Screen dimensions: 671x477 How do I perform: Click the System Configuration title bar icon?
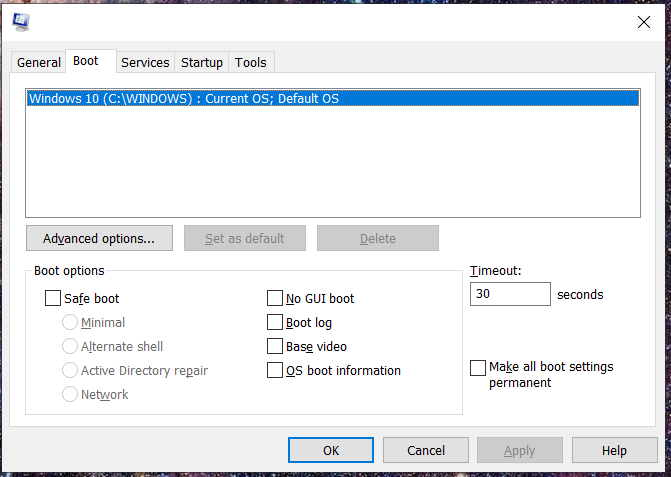(21, 22)
